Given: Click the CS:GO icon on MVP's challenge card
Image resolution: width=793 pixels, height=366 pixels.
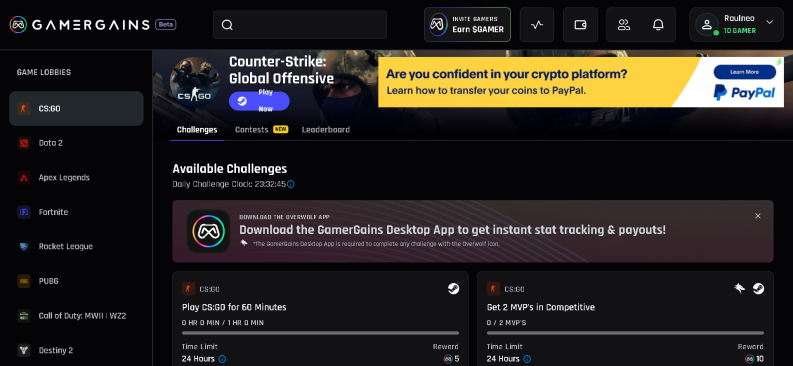Looking at the screenshot, I should point(493,289).
